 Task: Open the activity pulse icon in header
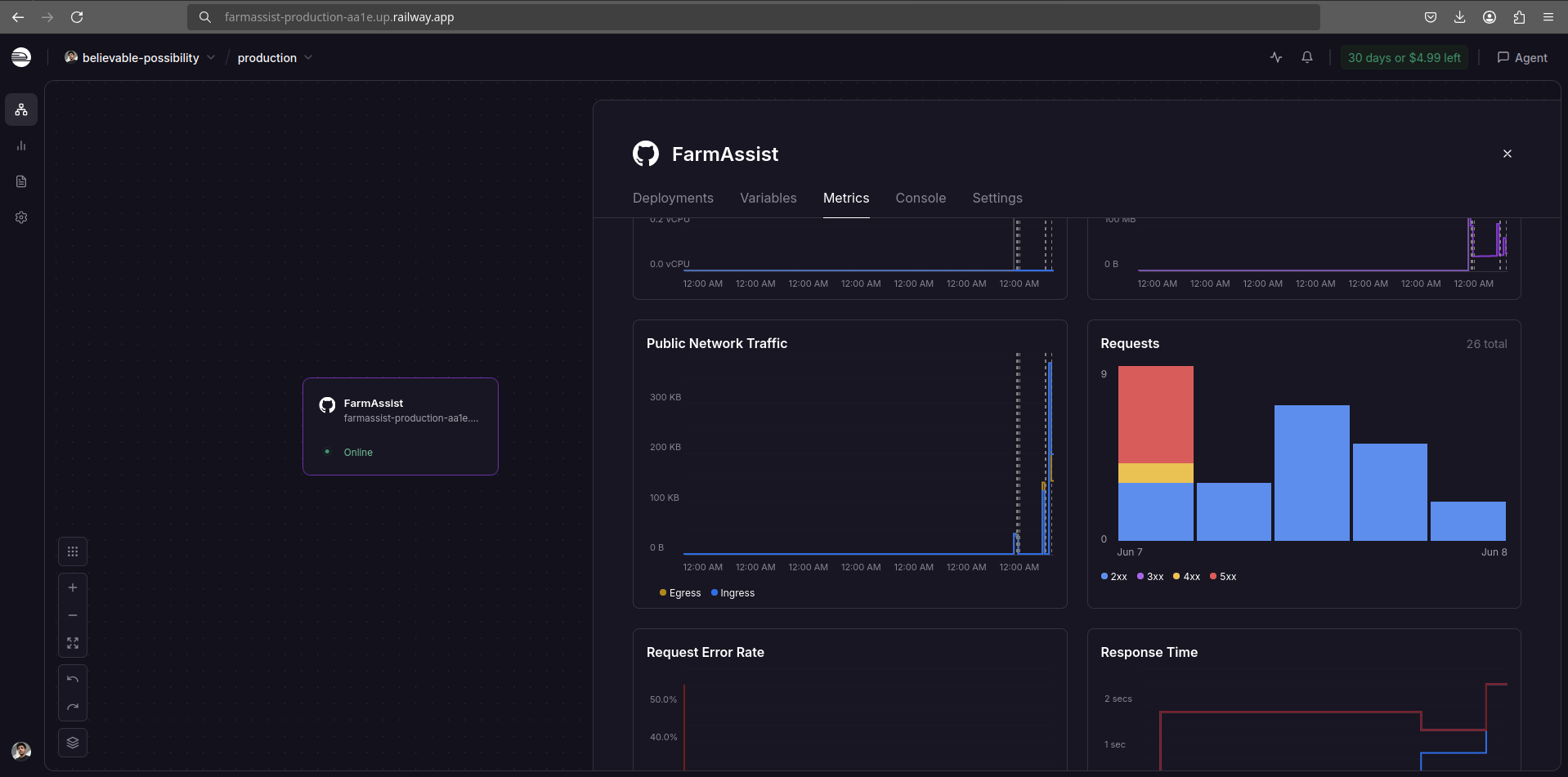[x=1276, y=57]
